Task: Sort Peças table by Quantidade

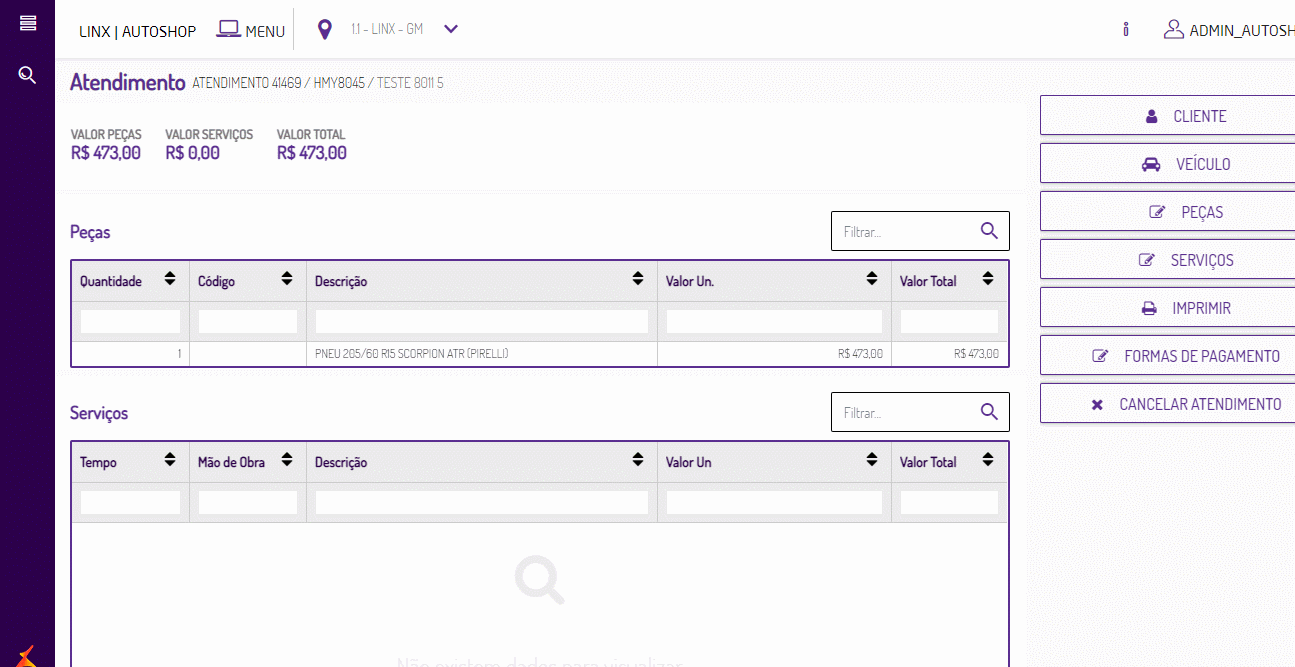Action: (x=170, y=279)
